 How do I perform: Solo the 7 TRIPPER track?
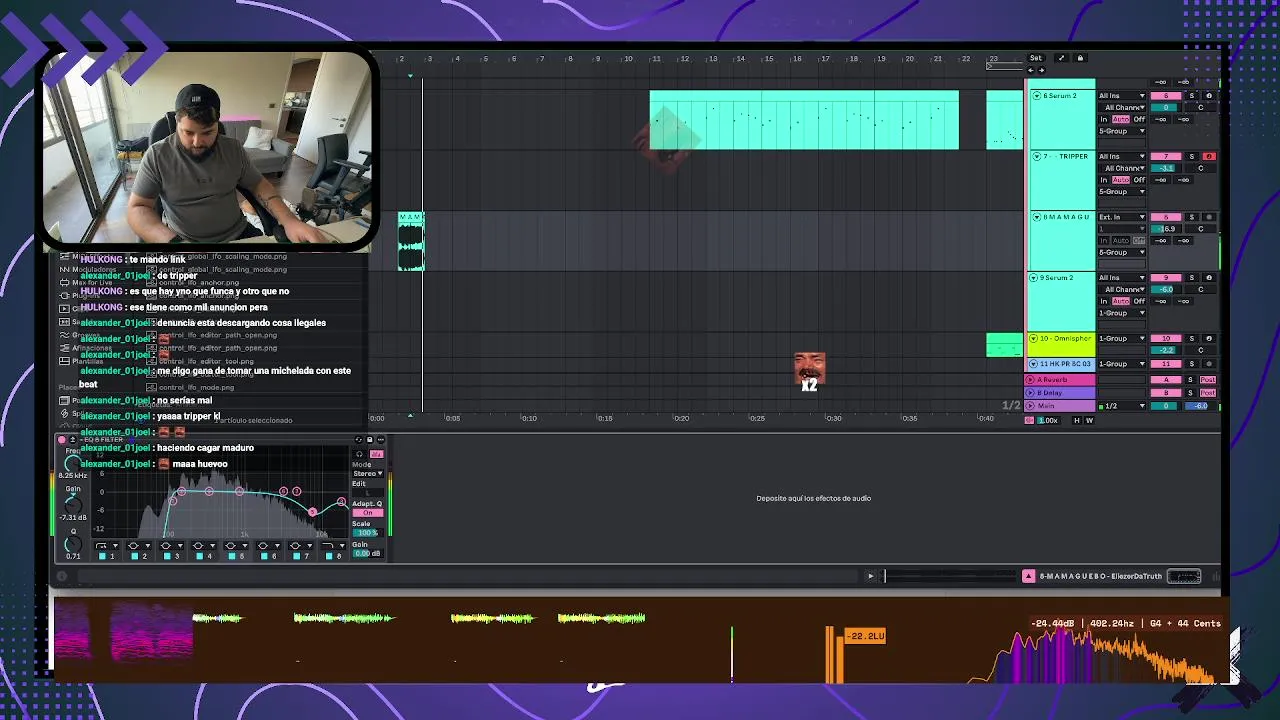(1192, 156)
